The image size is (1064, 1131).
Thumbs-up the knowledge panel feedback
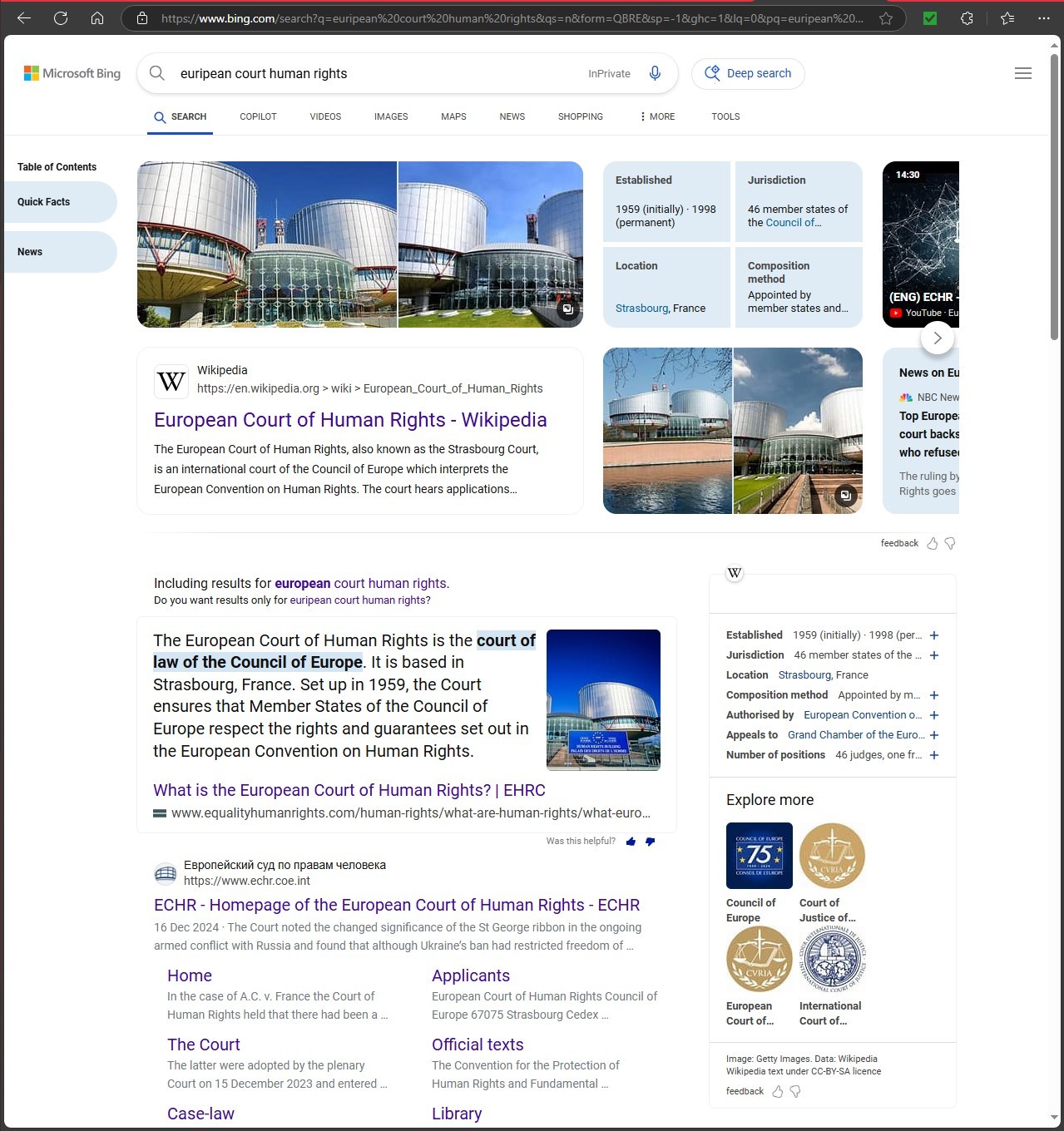point(778,1091)
